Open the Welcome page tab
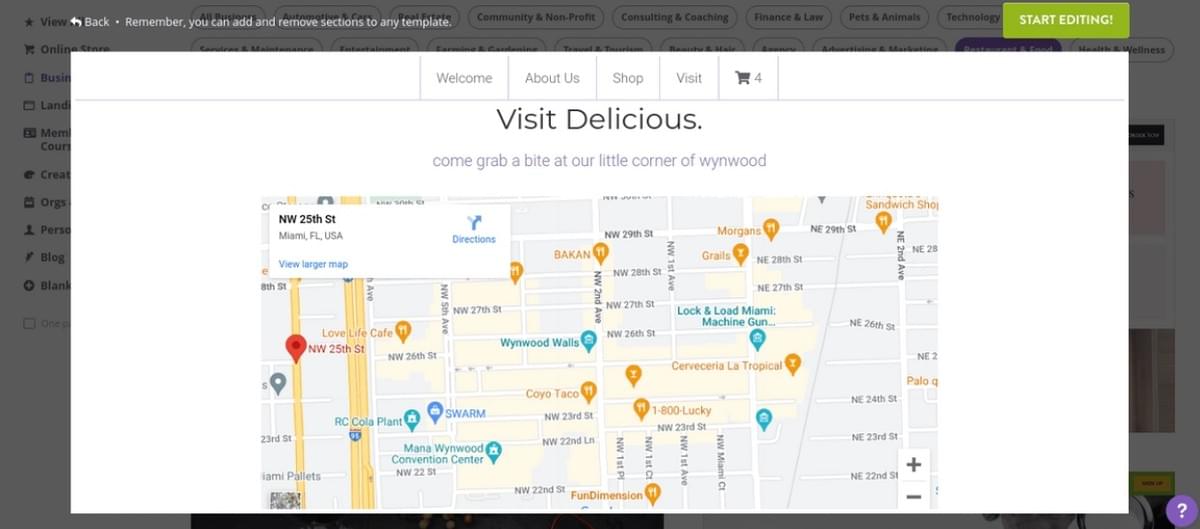The image size is (1200, 529). 464,78
